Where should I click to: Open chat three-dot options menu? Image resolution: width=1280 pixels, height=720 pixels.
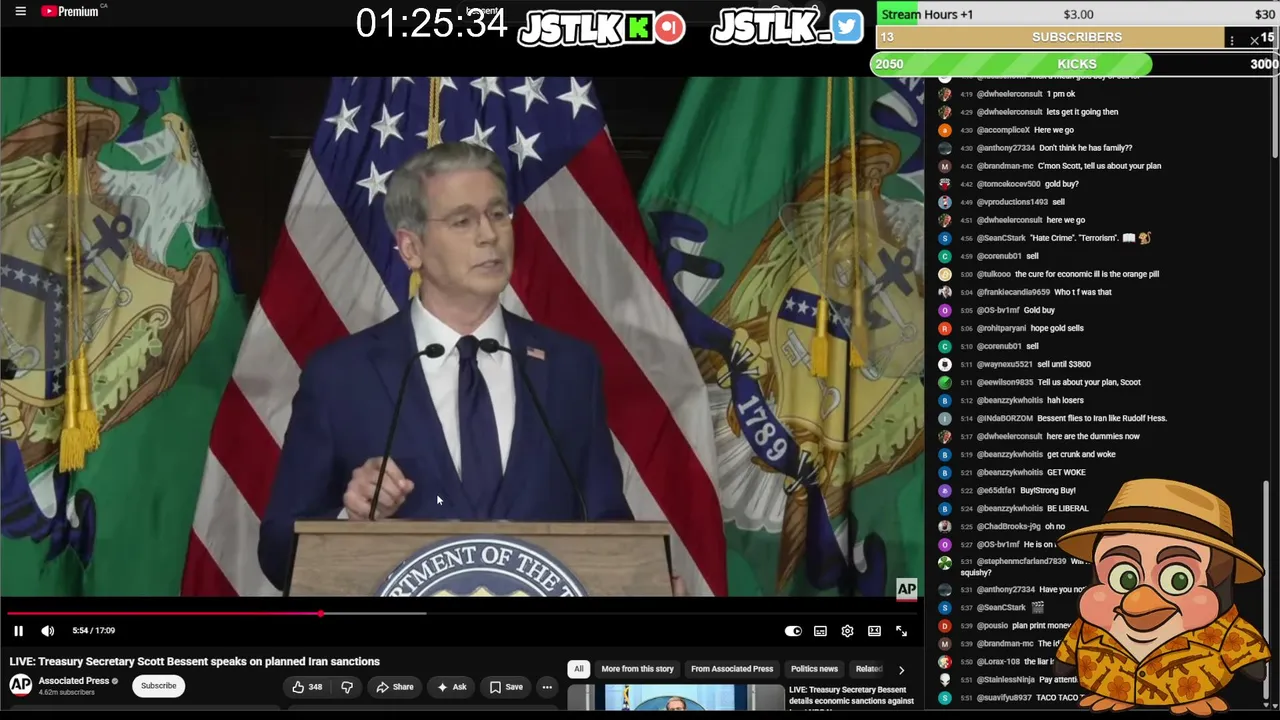click(x=1232, y=41)
